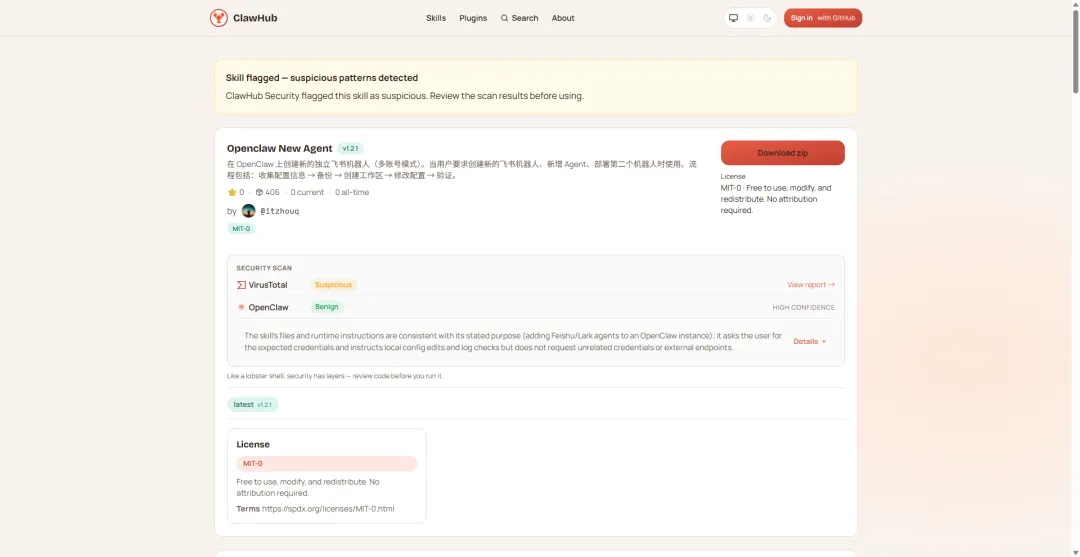This screenshot has width=1080, height=557.
Task: Open the Plugins nav item
Action: coord(473,18)
